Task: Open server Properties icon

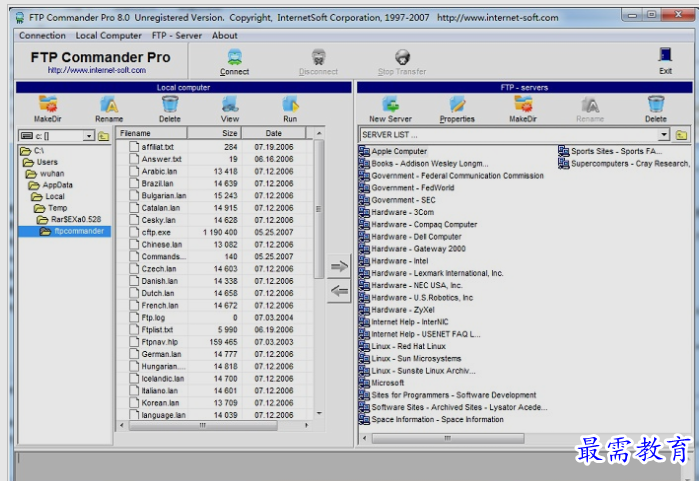Action: (457, 105)
